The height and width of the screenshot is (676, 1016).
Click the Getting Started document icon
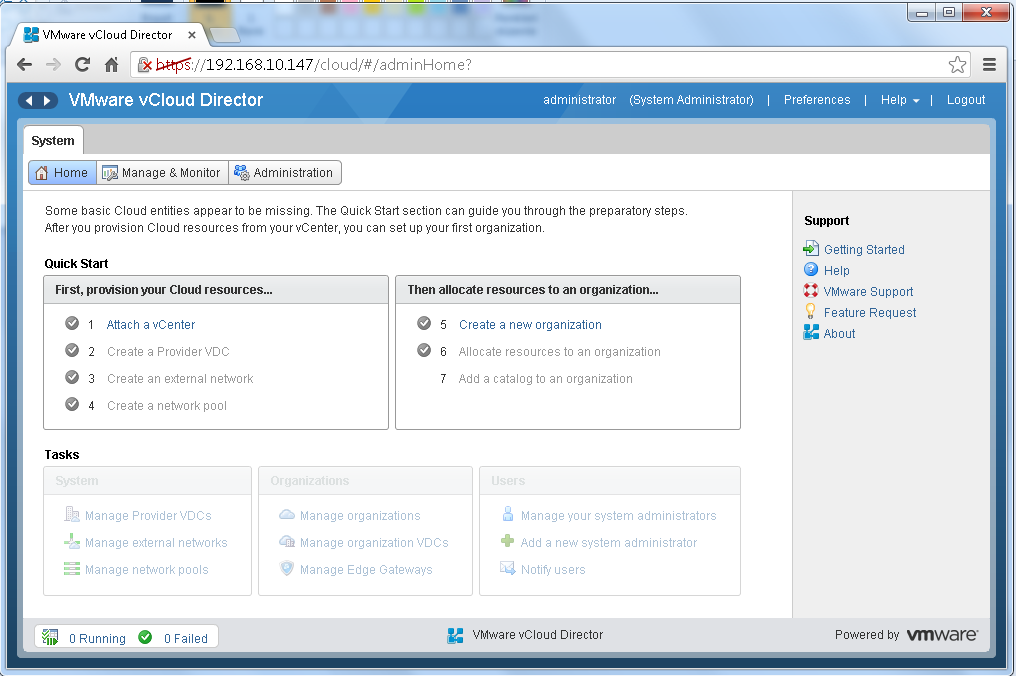coord(811,248)
